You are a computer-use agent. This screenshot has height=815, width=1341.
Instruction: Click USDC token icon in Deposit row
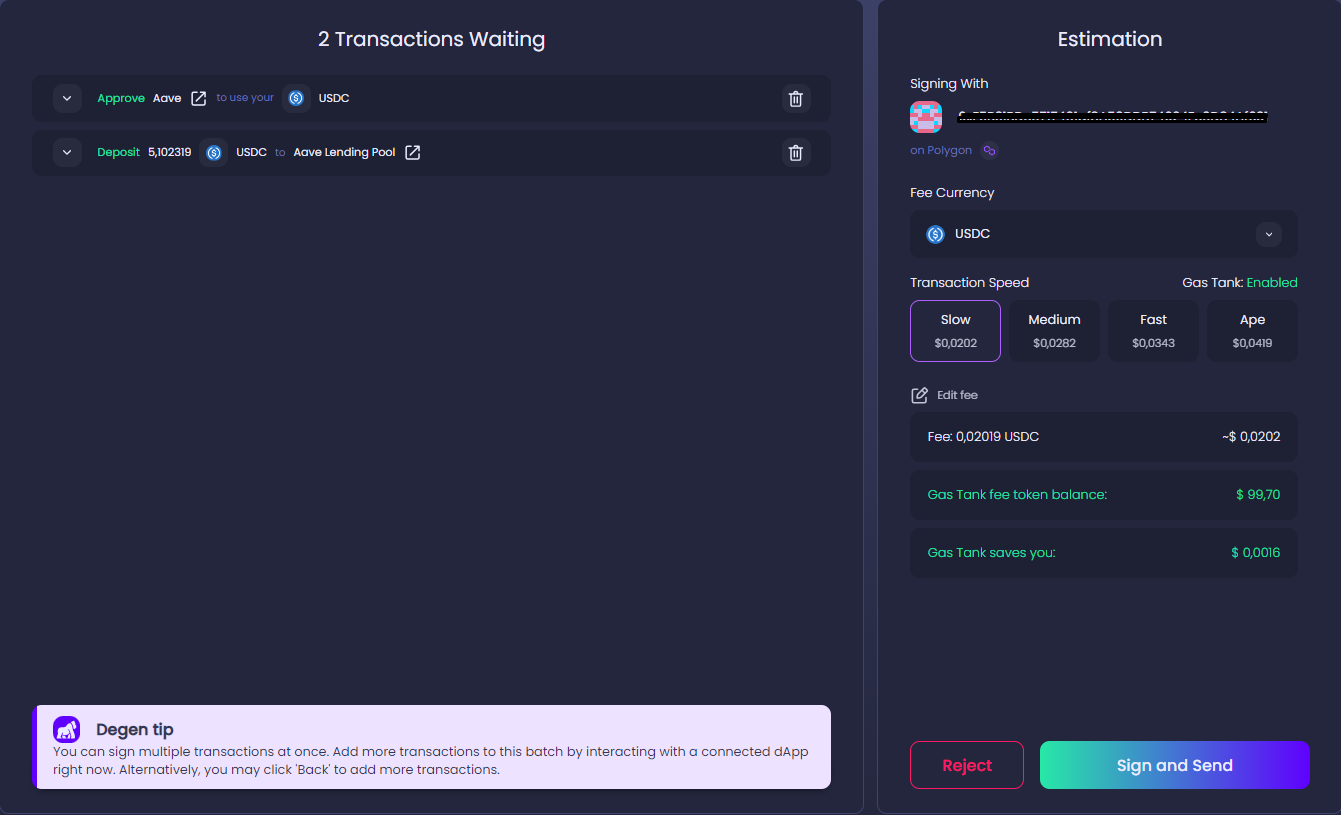tap(213, 152)
